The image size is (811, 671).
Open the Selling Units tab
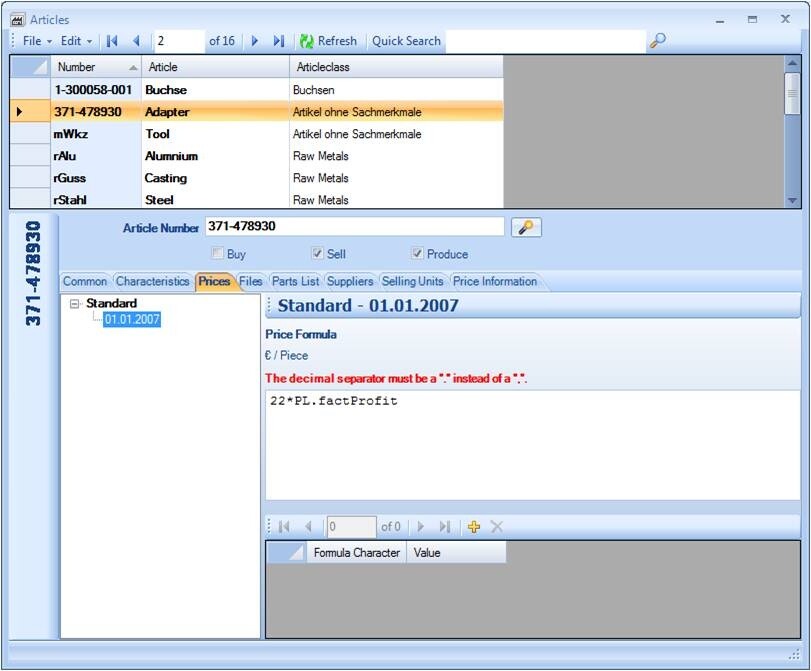pyautogui.click(x=412, y=281)
